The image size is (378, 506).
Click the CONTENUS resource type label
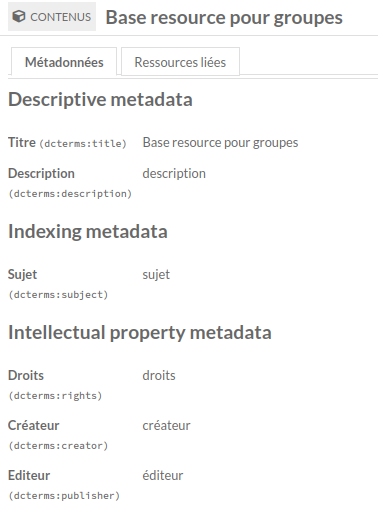(x=60, y=17)
